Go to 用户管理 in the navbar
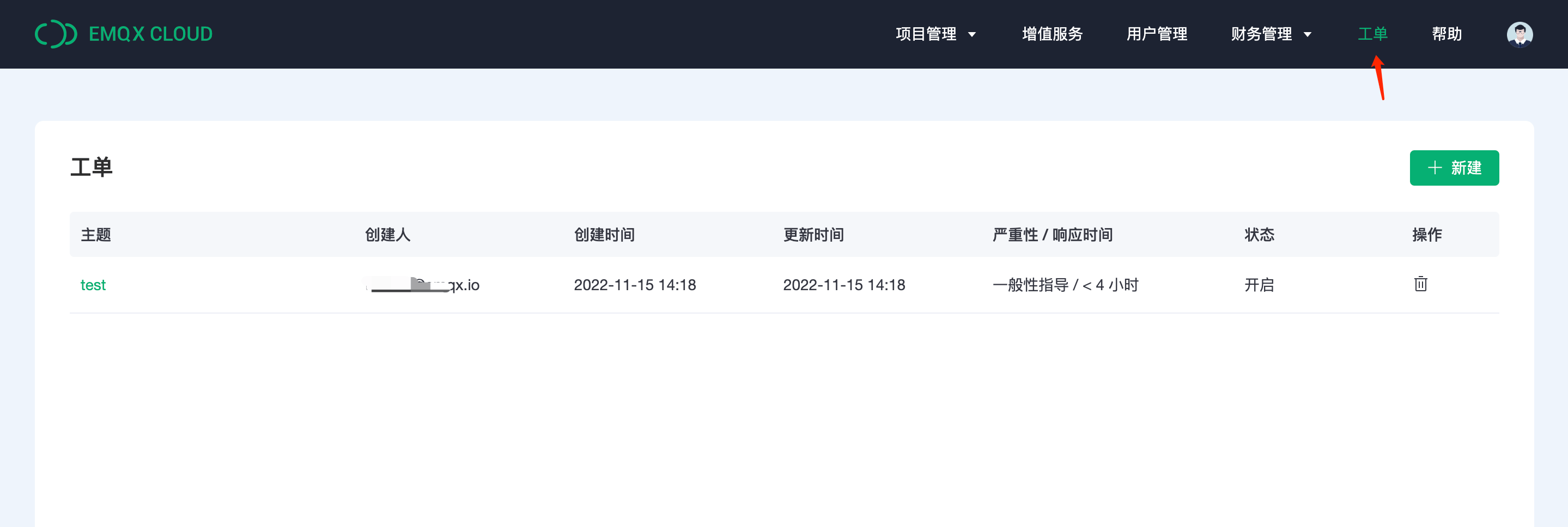The image size is (1568, 527). [x=1156, y=34]
